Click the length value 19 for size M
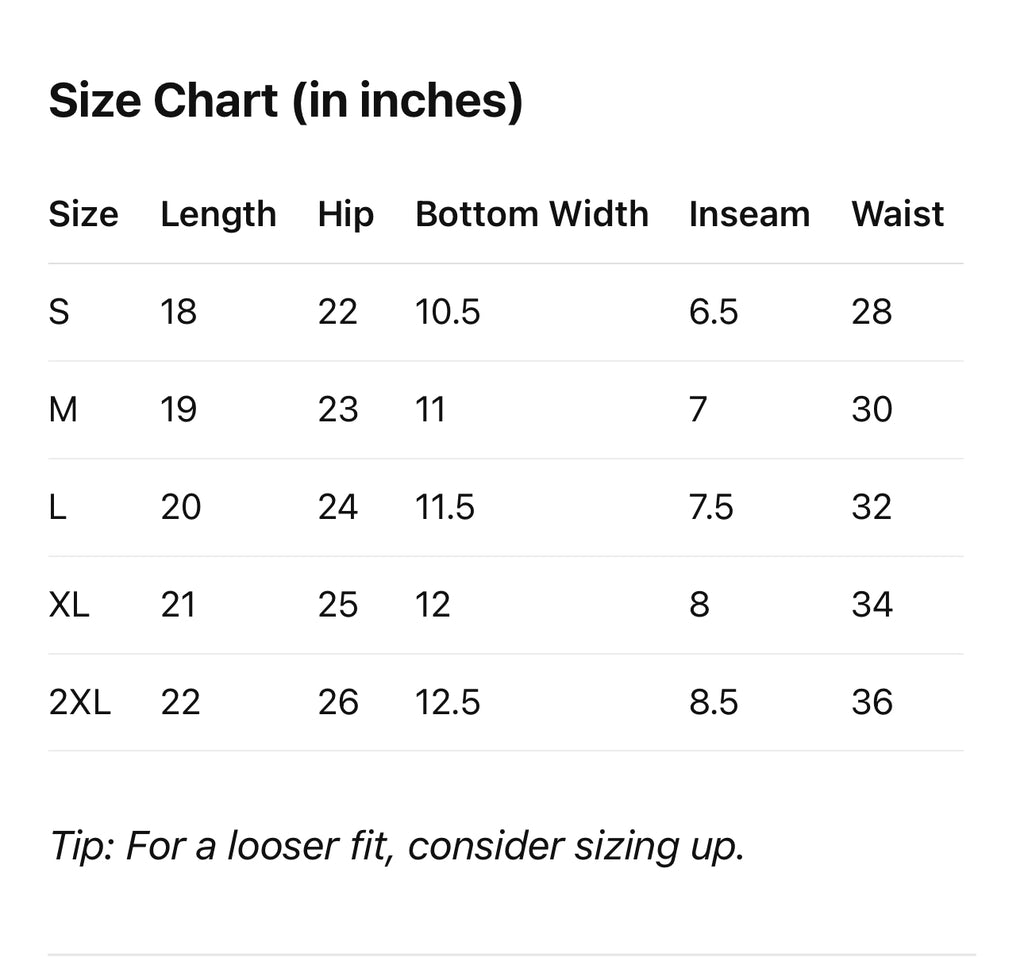1024x957 pixels. pos(179,409)
